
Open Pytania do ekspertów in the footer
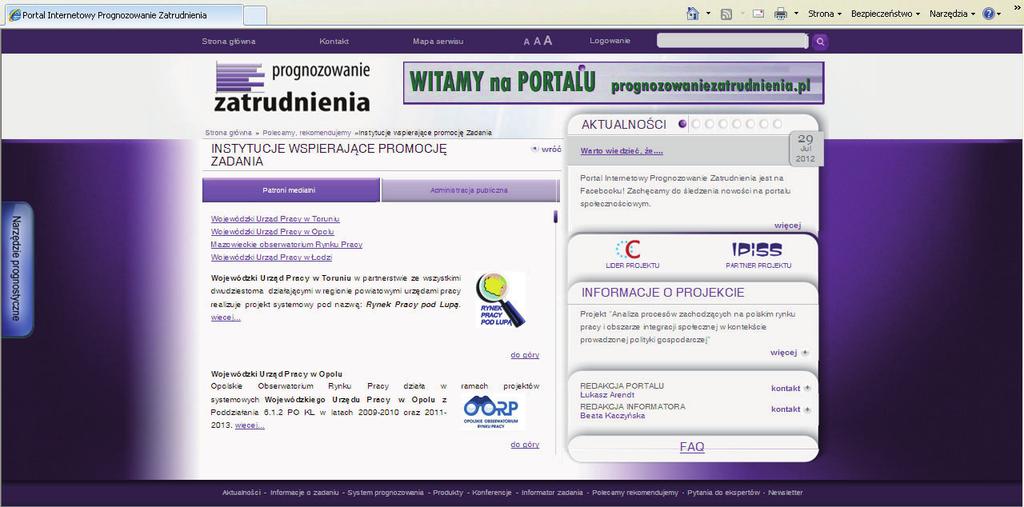tap(724, 493)
